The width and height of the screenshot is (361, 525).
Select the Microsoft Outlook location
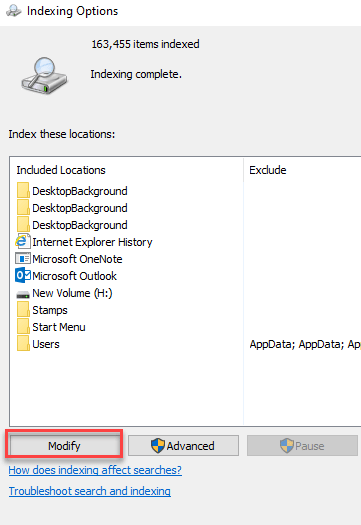[66, 276]
